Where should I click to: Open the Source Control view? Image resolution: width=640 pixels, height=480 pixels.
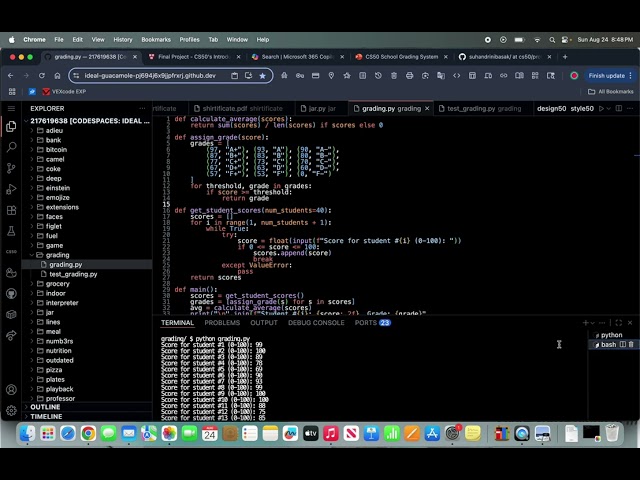click(11, 168)
